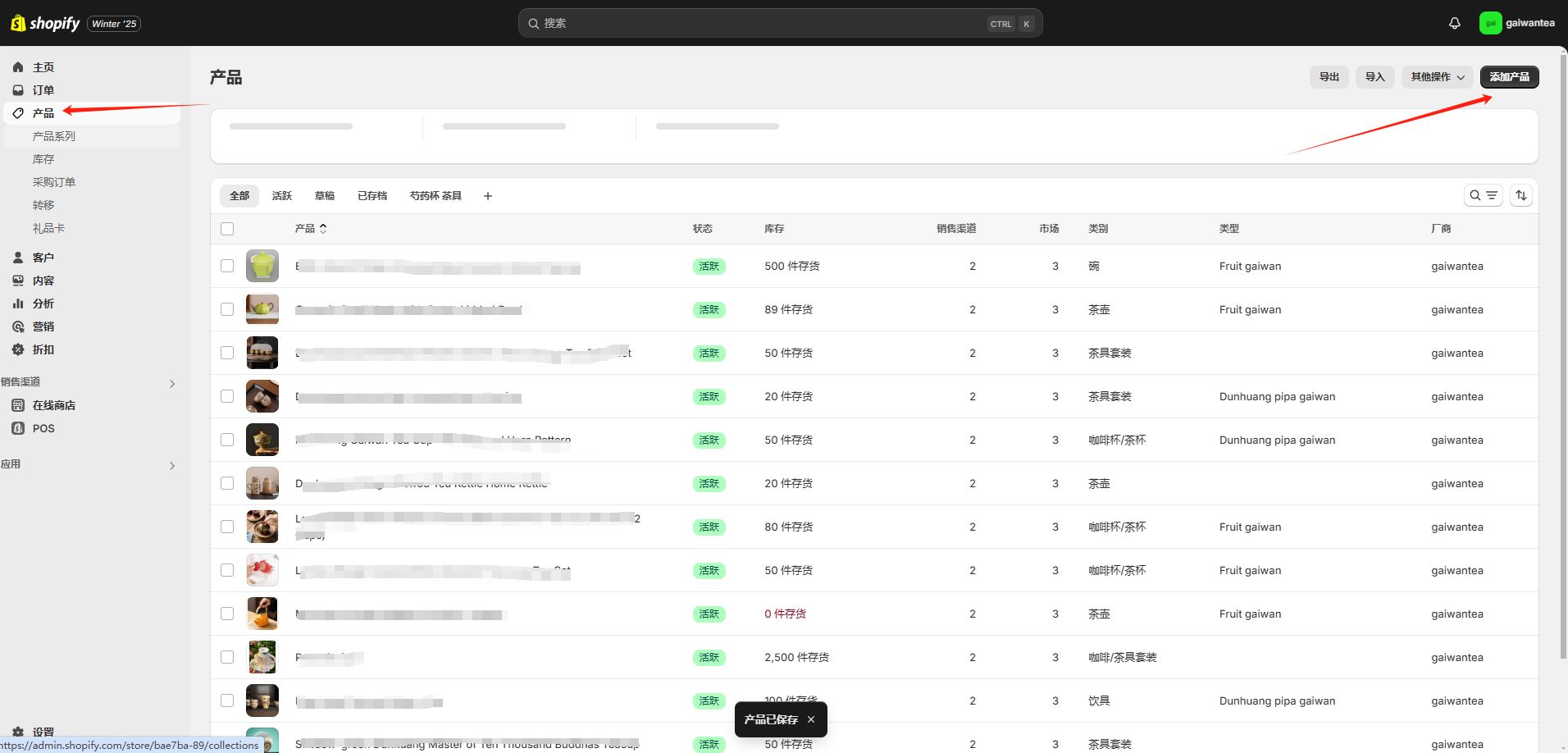Open 设置 gear in sidebar
Image resolution: width=1568 pixels, height=753 pixels.
[x=18, y=732]
